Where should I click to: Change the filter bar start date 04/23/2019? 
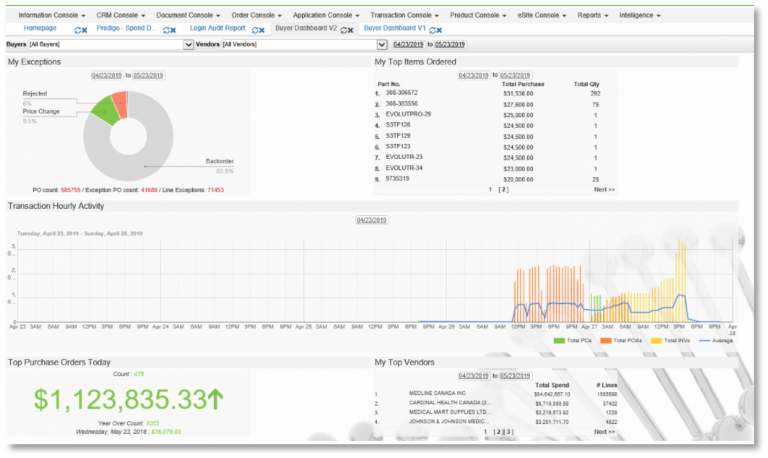(x=408, y=45)
